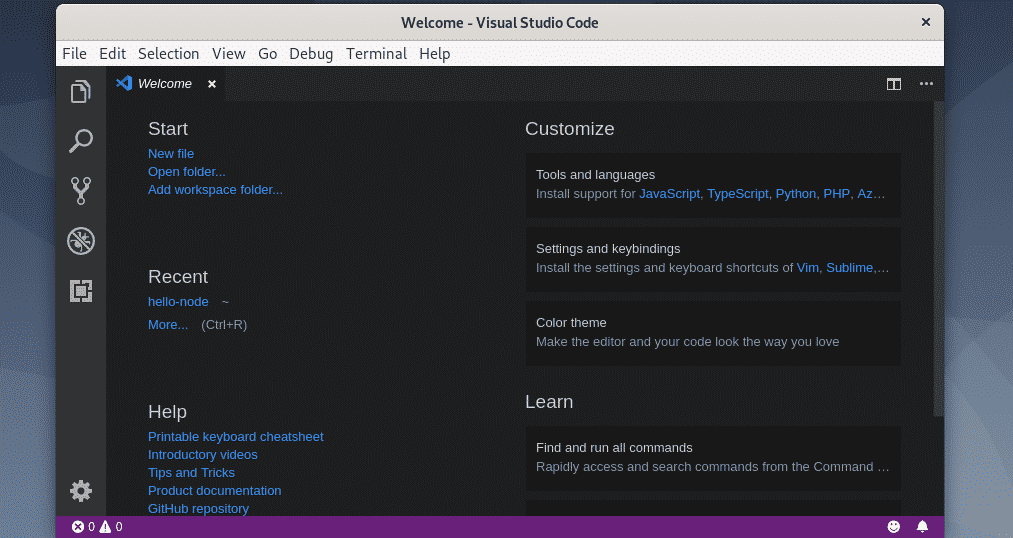Click the New file link

171,154
